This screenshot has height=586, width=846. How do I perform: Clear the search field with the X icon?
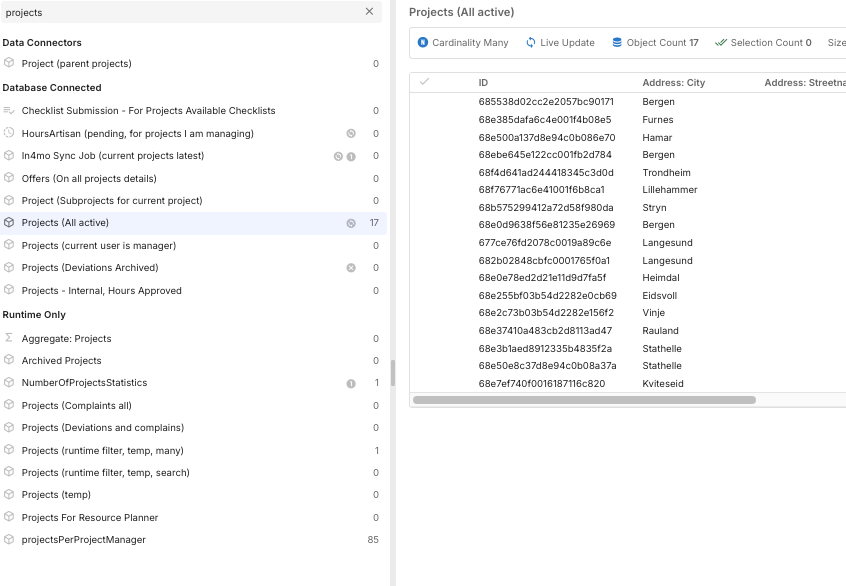click(x=369, y=12)
